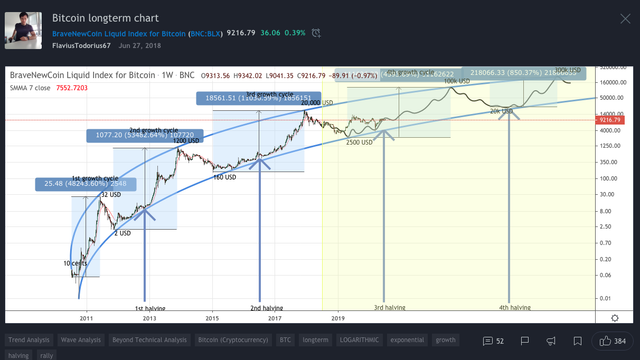Like the idea with thumbs-up 384

[x=612, y=341]
